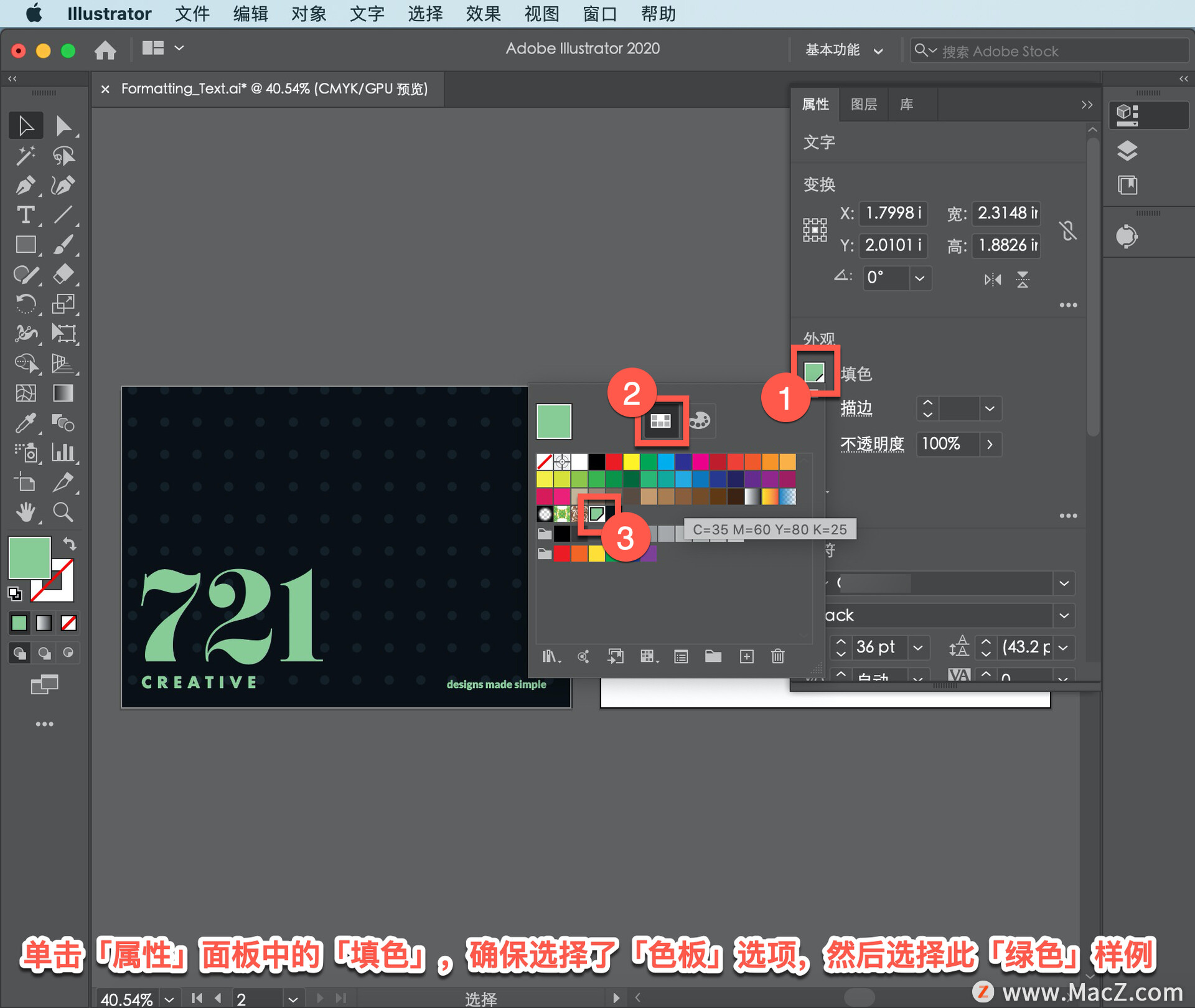The width and height of the screenshot is (1195, 1008).
Task: Select the Rectangle tool
Action: coord(26,245)
